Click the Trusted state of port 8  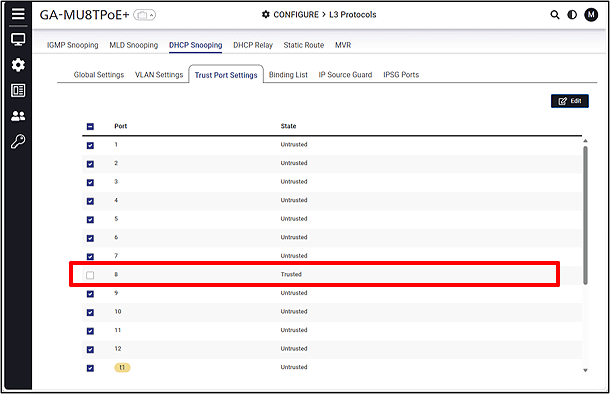[x=291, y=274]
